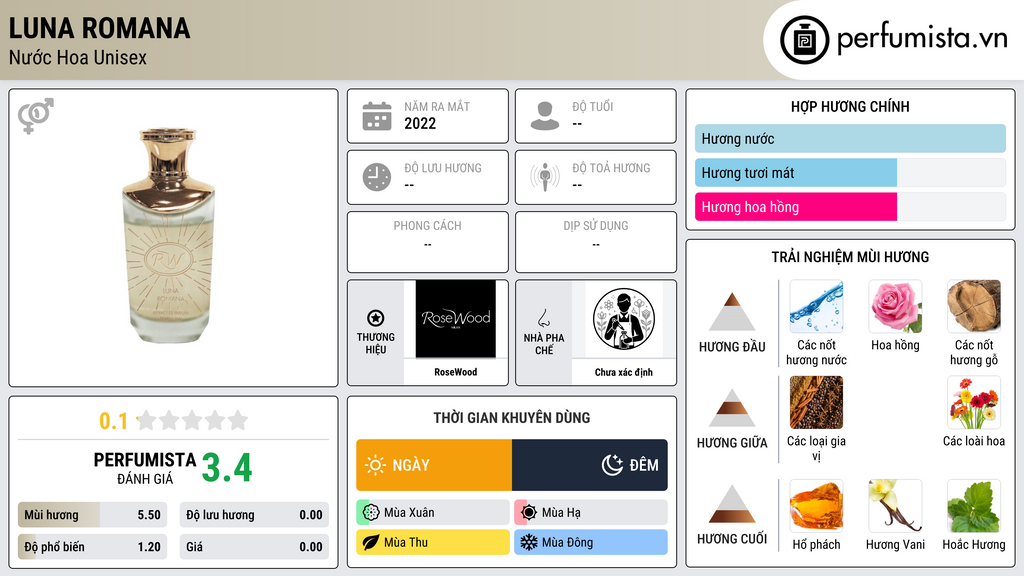Viewport: 1024px width, 576px height.
Task: Click the Độ lưu hương 0.00 score bar
Action: (254, 515)
